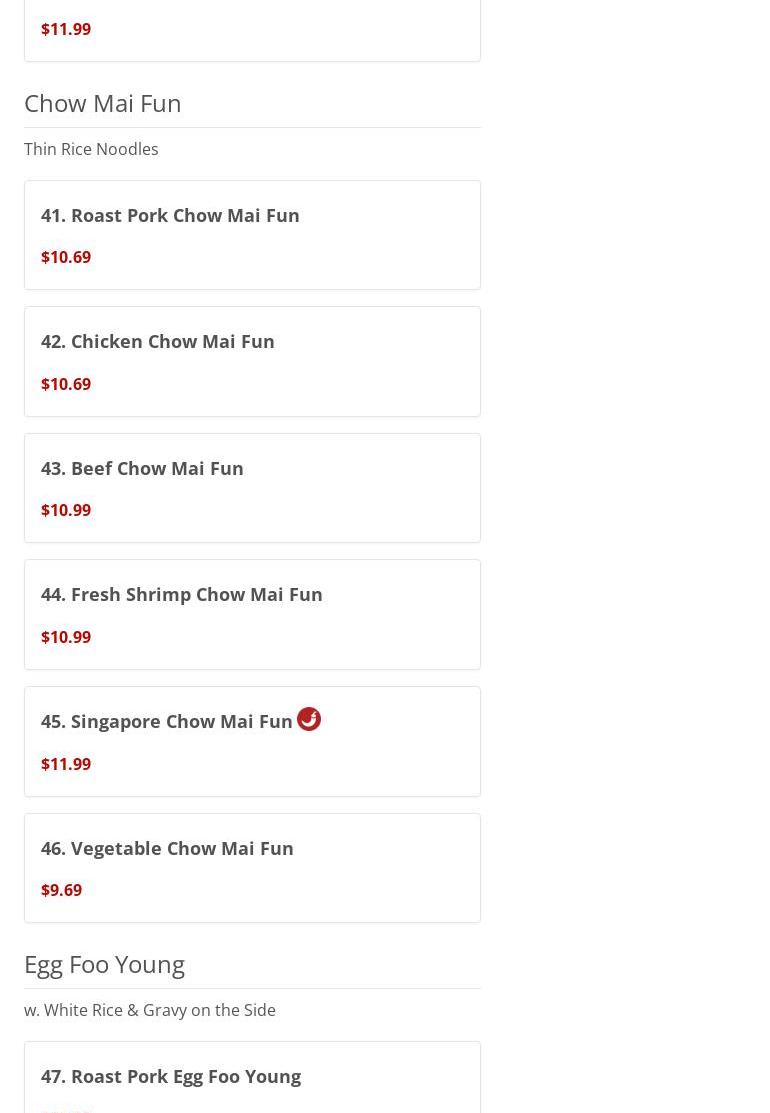Click the $10.69 price under Chicken Chow Mai Fun
This screenshot has width=770, height=1113.
tap(66, 384)
